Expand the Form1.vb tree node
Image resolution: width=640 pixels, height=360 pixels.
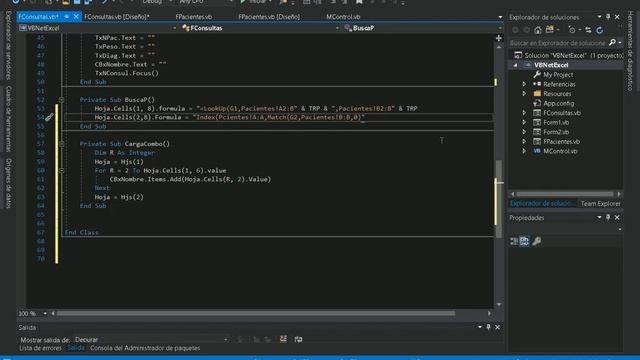coord(524,122)
